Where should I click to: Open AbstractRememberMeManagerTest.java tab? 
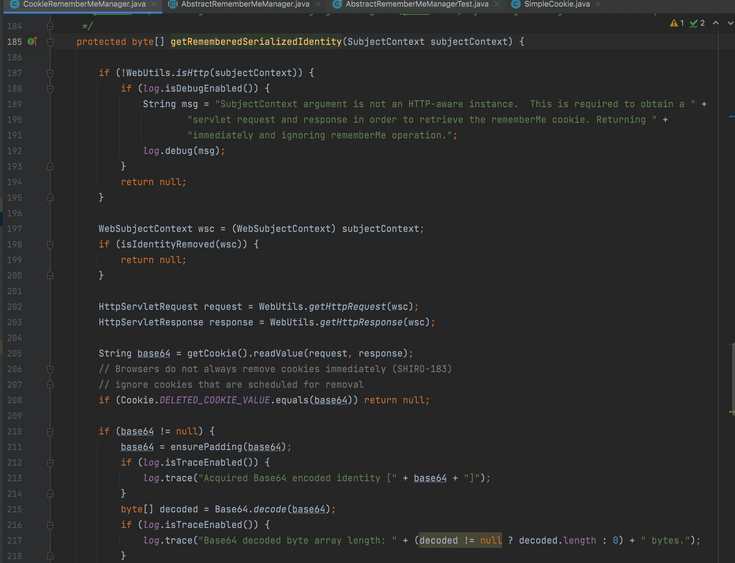click(x=416, y=4)
